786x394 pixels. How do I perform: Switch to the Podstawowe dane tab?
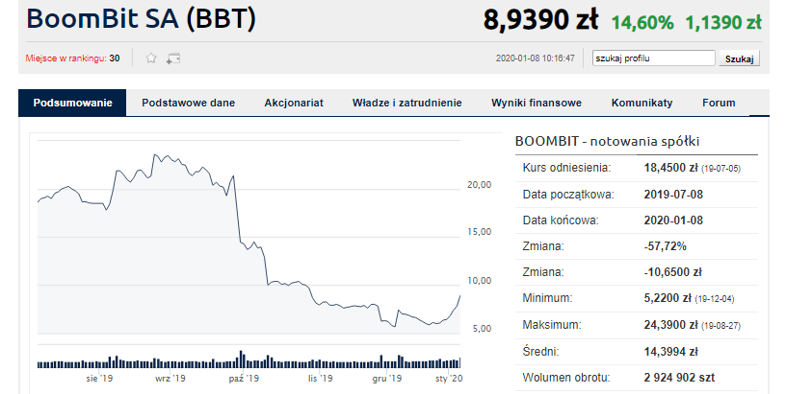point(188,103)
